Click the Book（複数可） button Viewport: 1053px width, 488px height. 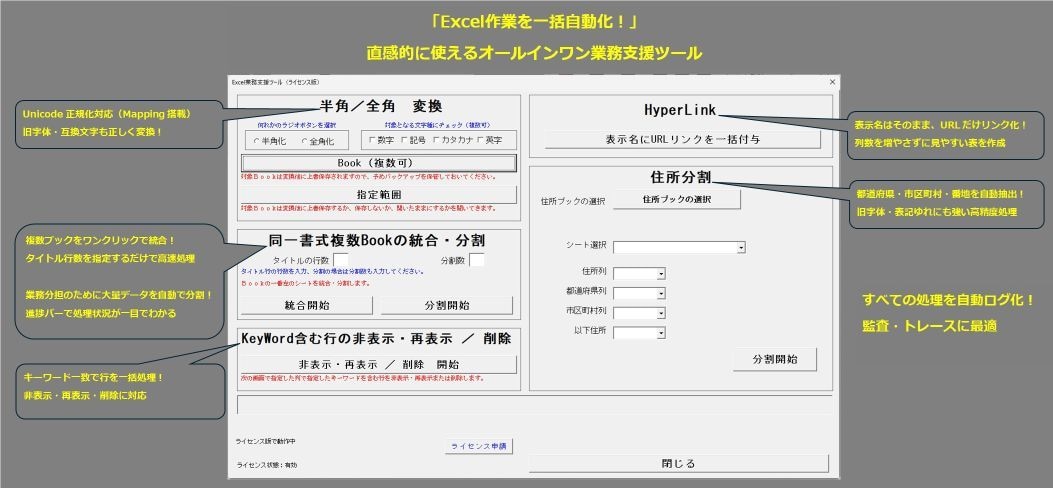coord(379,163)
